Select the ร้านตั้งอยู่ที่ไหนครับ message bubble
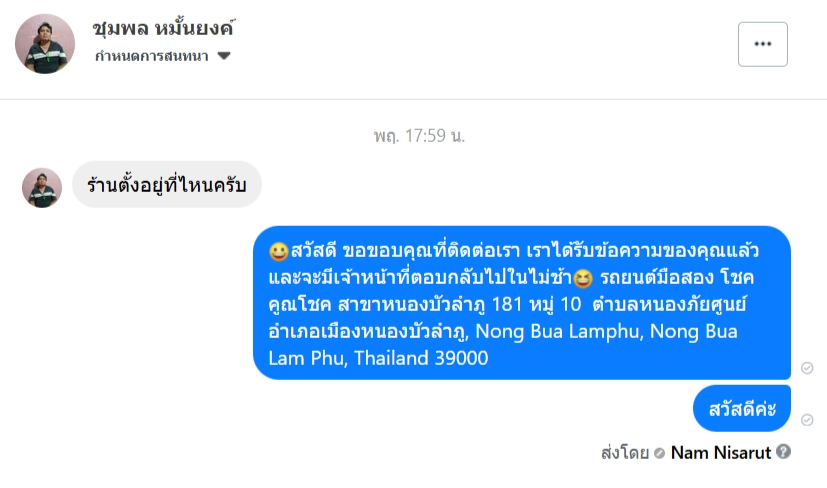This screenshot has width=827, height=488. pos(167,185)
